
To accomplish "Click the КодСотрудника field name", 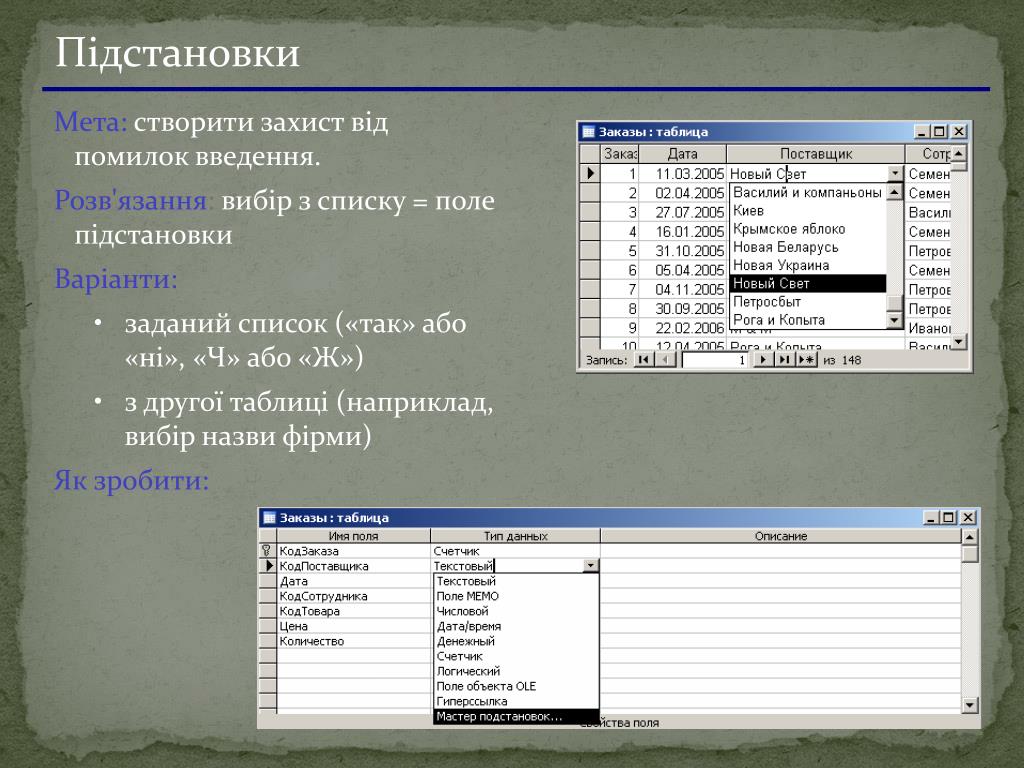I will tap(353, 596).
